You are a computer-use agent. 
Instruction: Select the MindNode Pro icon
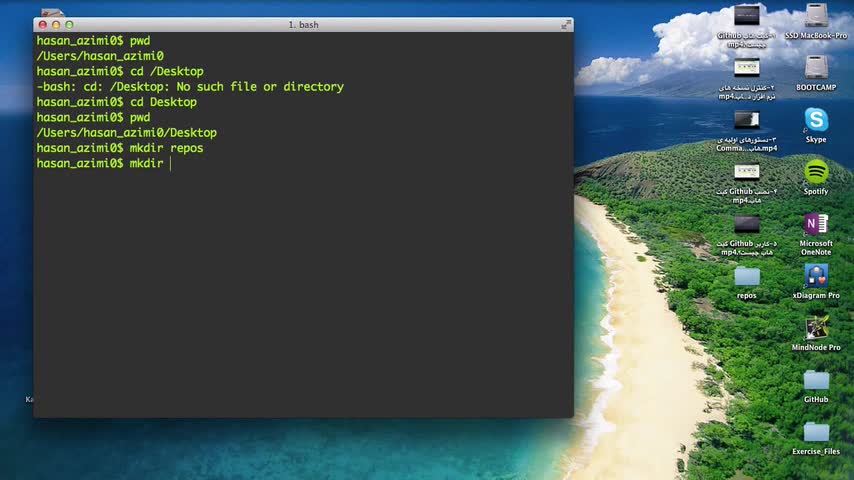pos(816,328)
